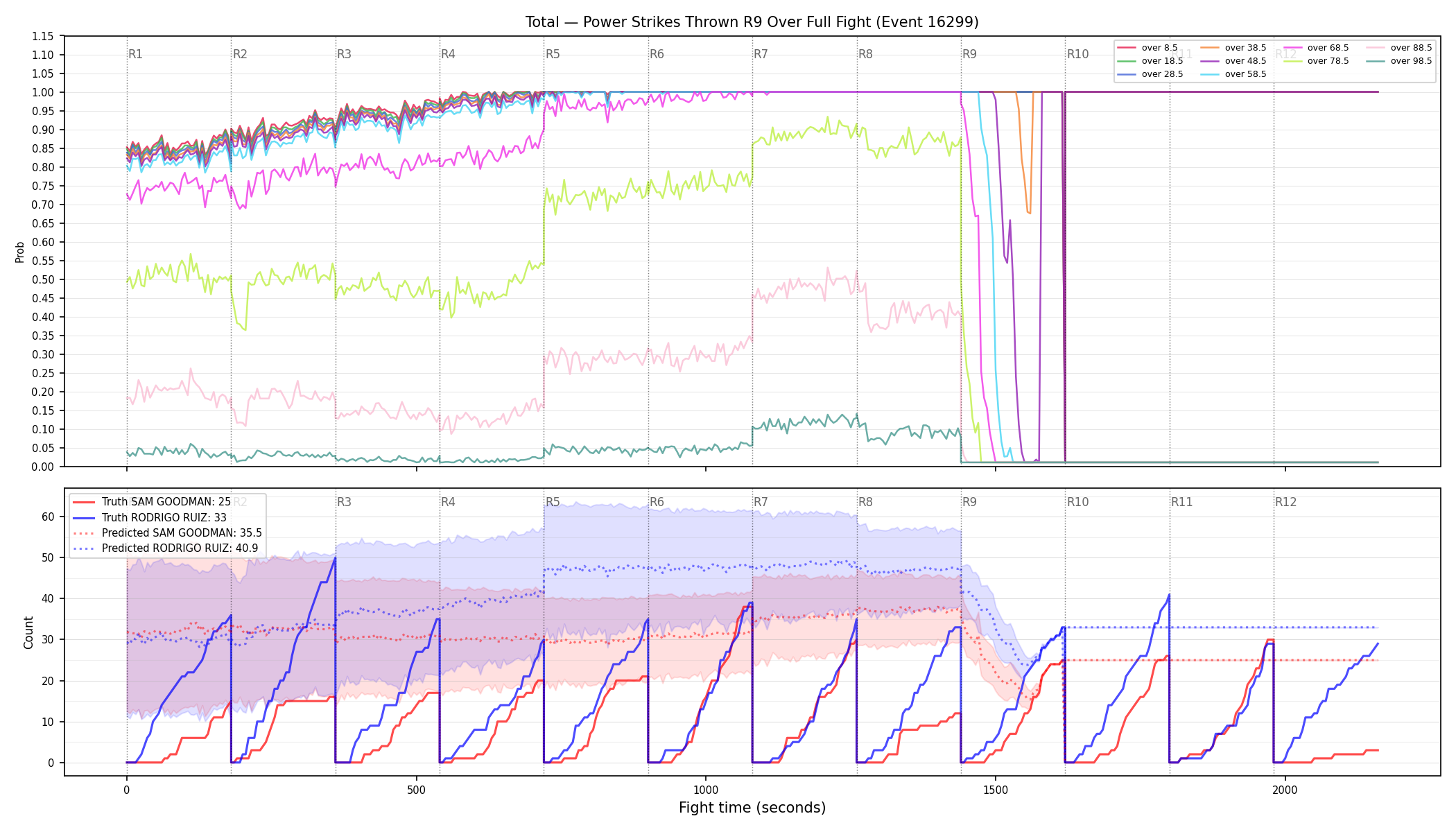Click R11 round label in count chart

tap(1182, 502)
